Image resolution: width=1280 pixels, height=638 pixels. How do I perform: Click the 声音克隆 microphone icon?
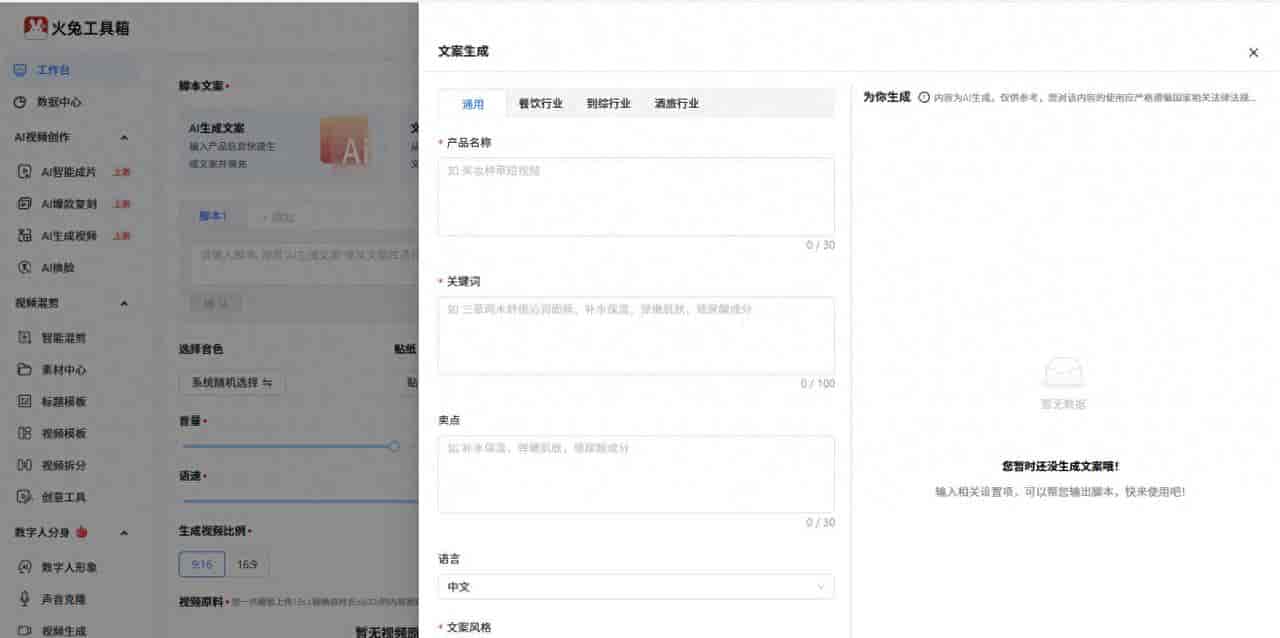[x=25, y=599]
